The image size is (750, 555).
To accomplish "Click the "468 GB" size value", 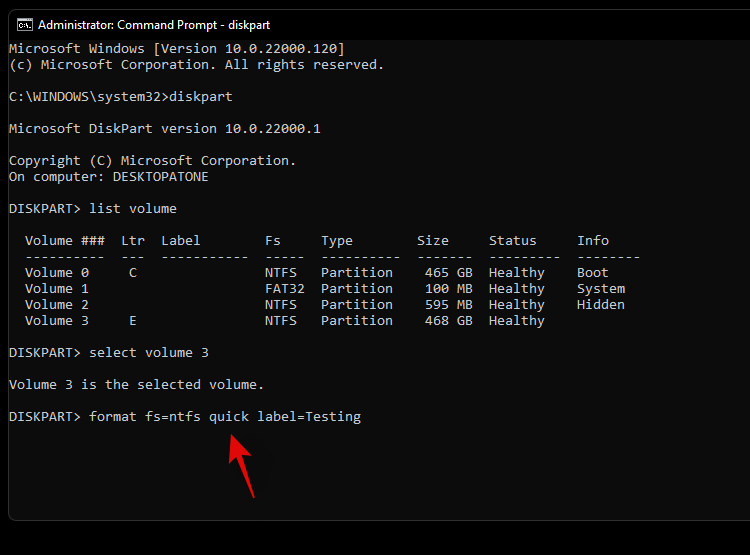I will click(445, 321).
